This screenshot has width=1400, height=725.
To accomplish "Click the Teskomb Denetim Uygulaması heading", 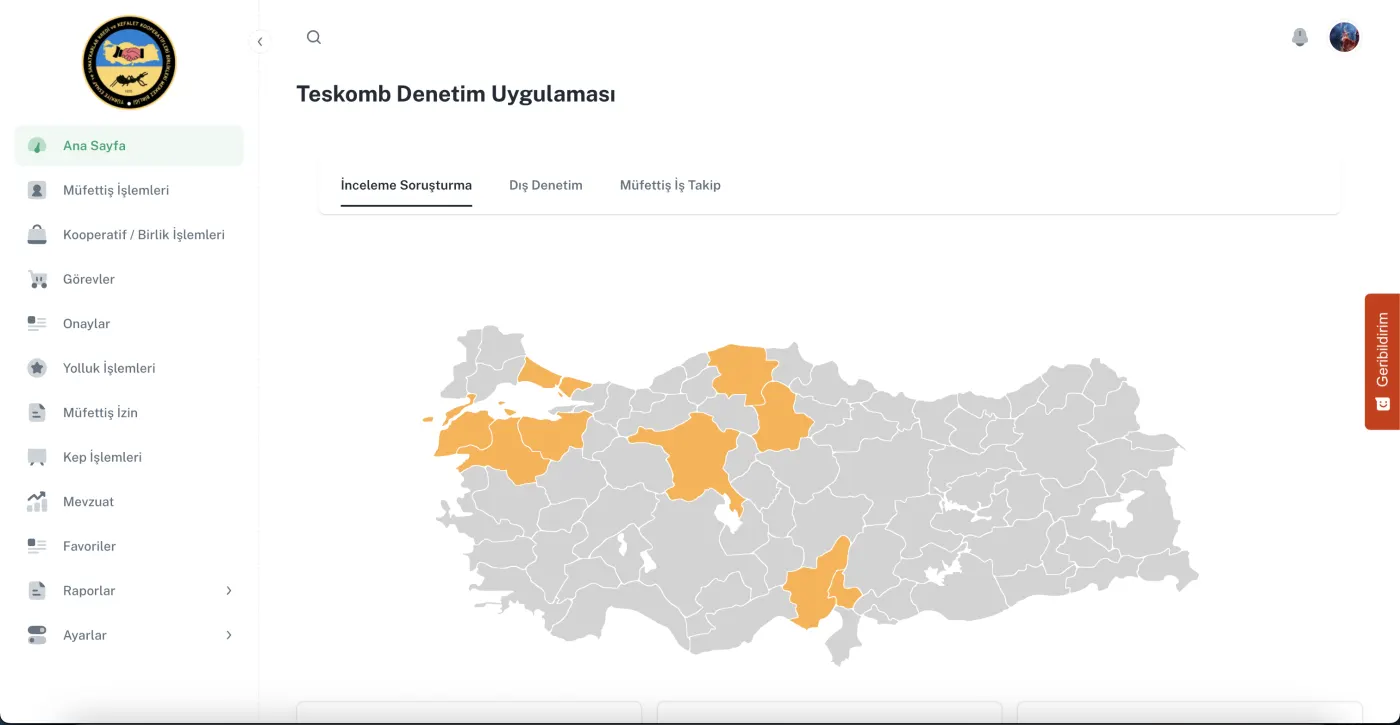I will [x=456, y=94].
